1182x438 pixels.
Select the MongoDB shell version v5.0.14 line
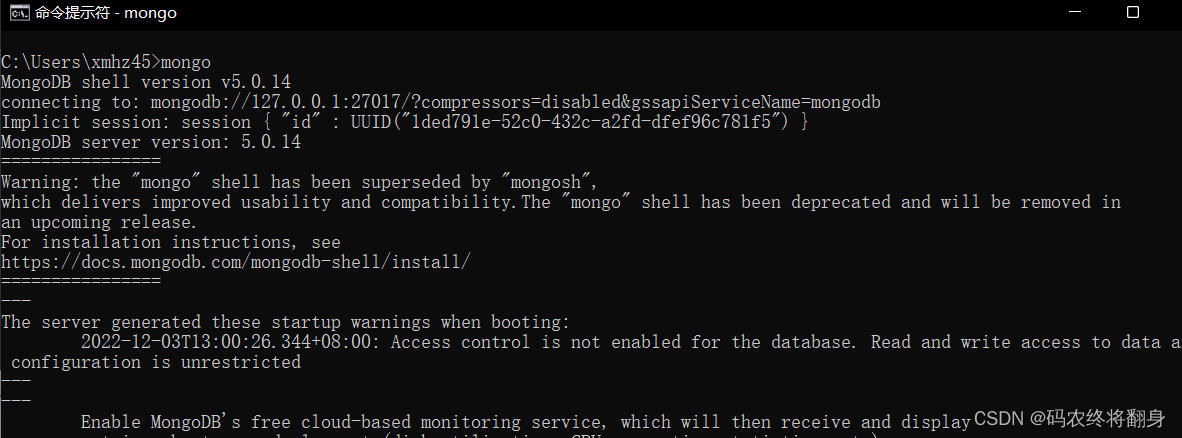(x=145, y=81)
